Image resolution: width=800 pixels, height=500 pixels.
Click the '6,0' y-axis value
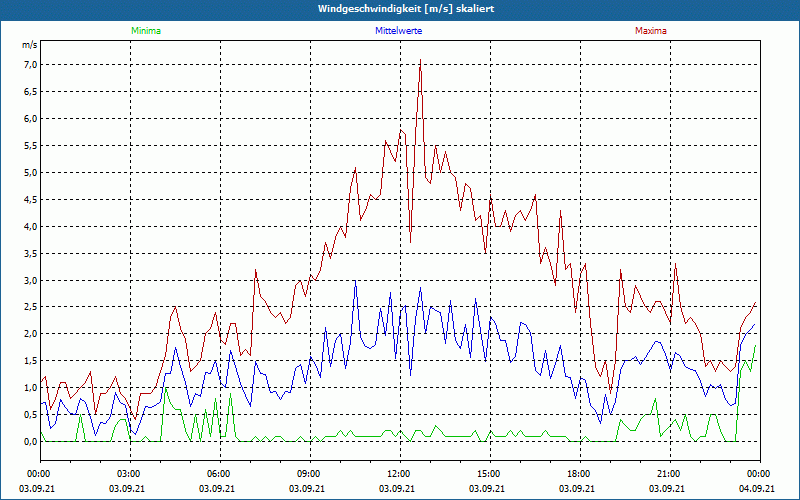tap(30, 118)
